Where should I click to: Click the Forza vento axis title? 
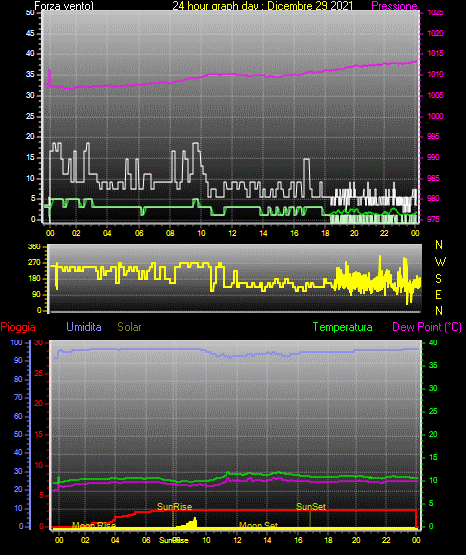click(64, 6)
